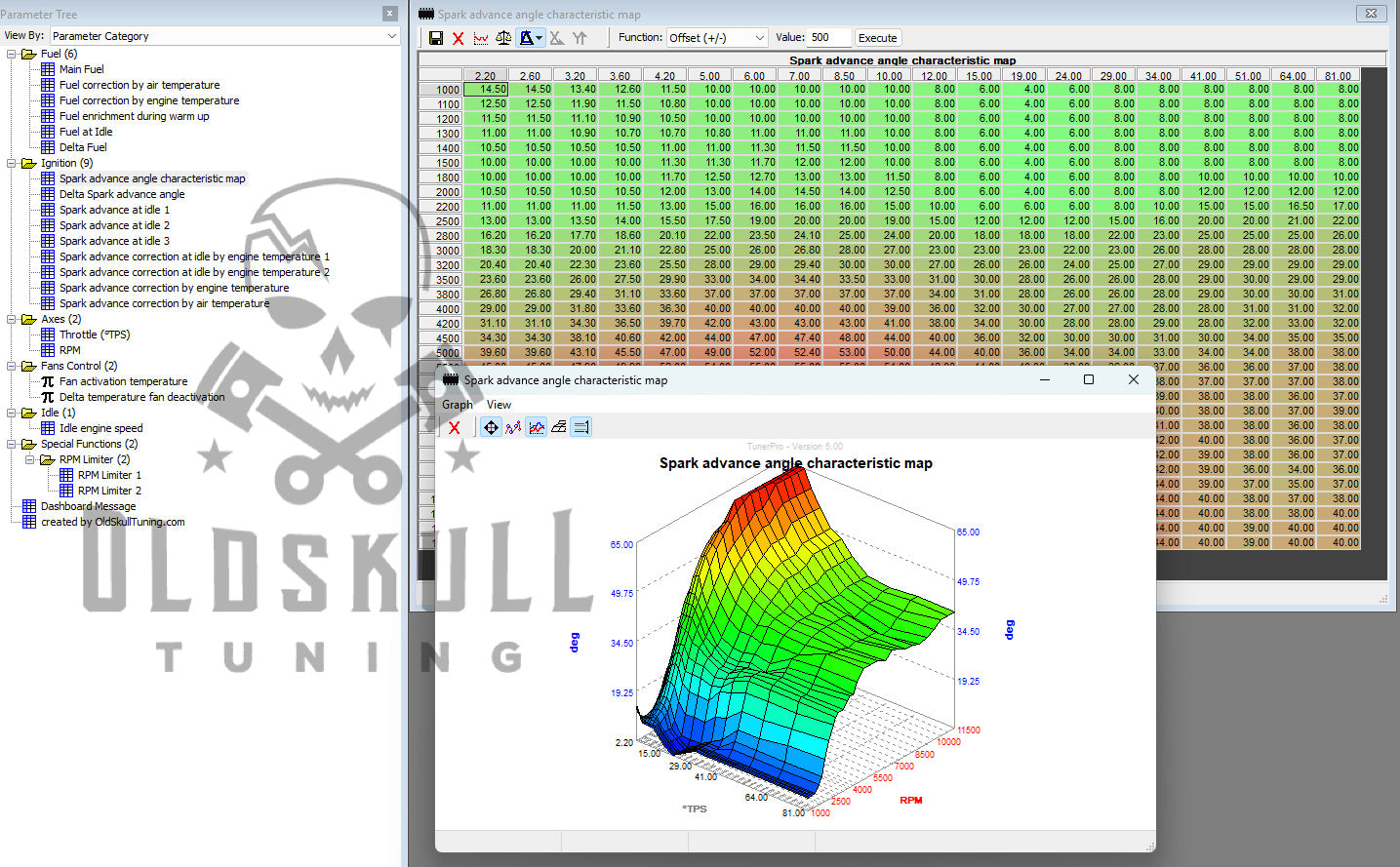Viewport: 1400px width, 867px height.
Task: Click the highlighted triangle tool dropdown button
Action: (x=532, y=38)
